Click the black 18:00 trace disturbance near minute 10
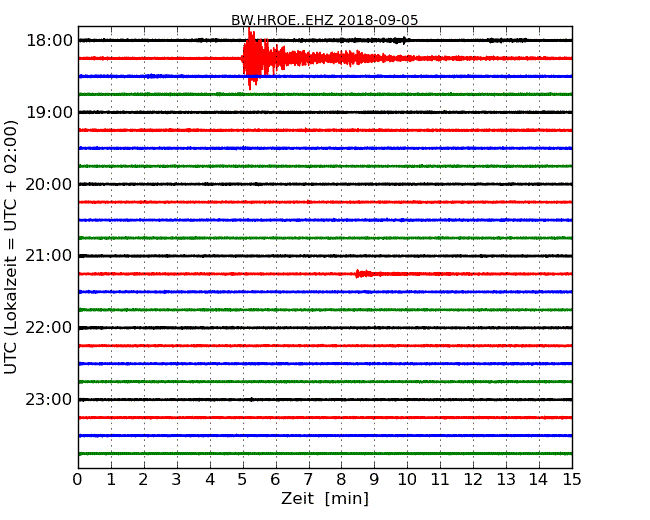This screenshot has width=650, height=520. coord(399,40)
